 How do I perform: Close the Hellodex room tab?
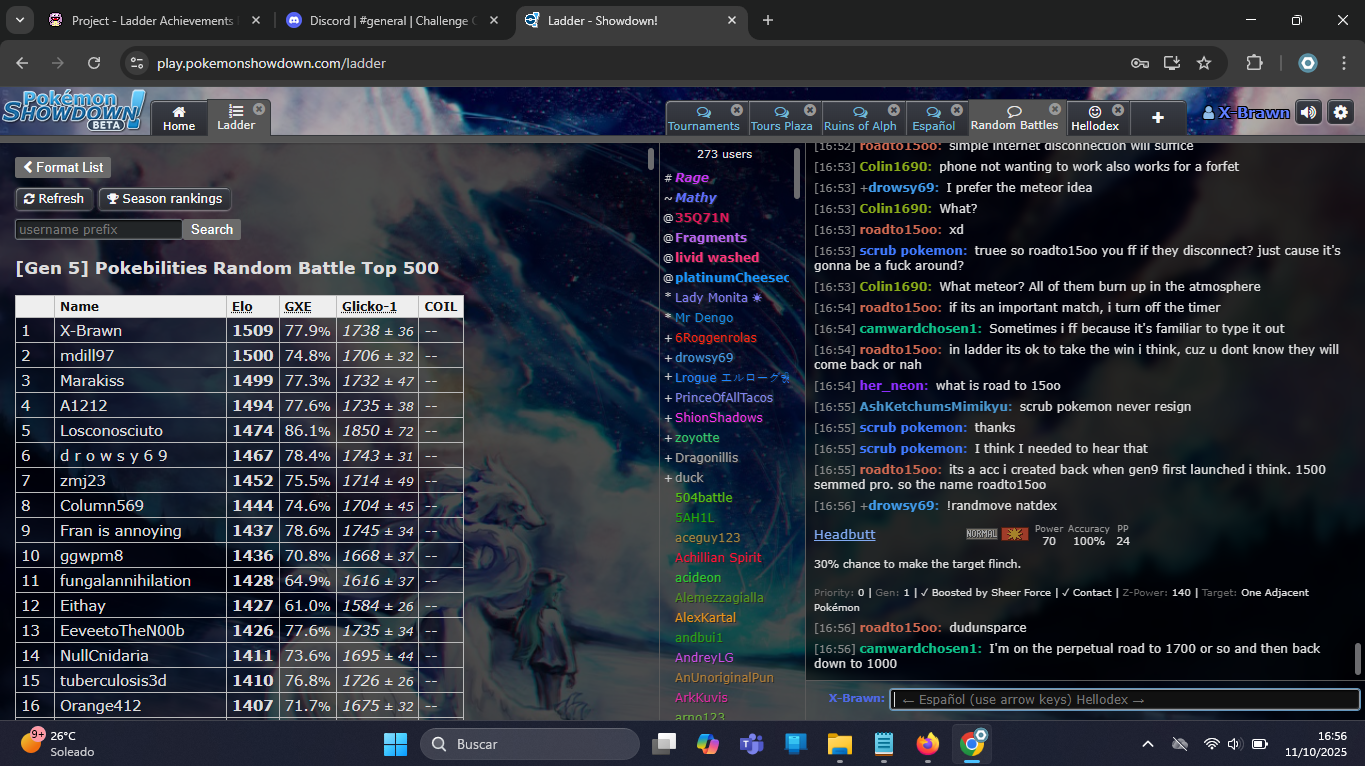1118,110
